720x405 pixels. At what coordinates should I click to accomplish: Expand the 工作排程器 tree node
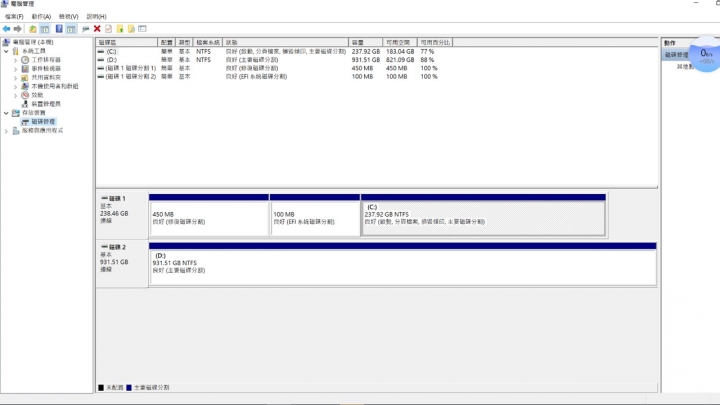[15, 60]
